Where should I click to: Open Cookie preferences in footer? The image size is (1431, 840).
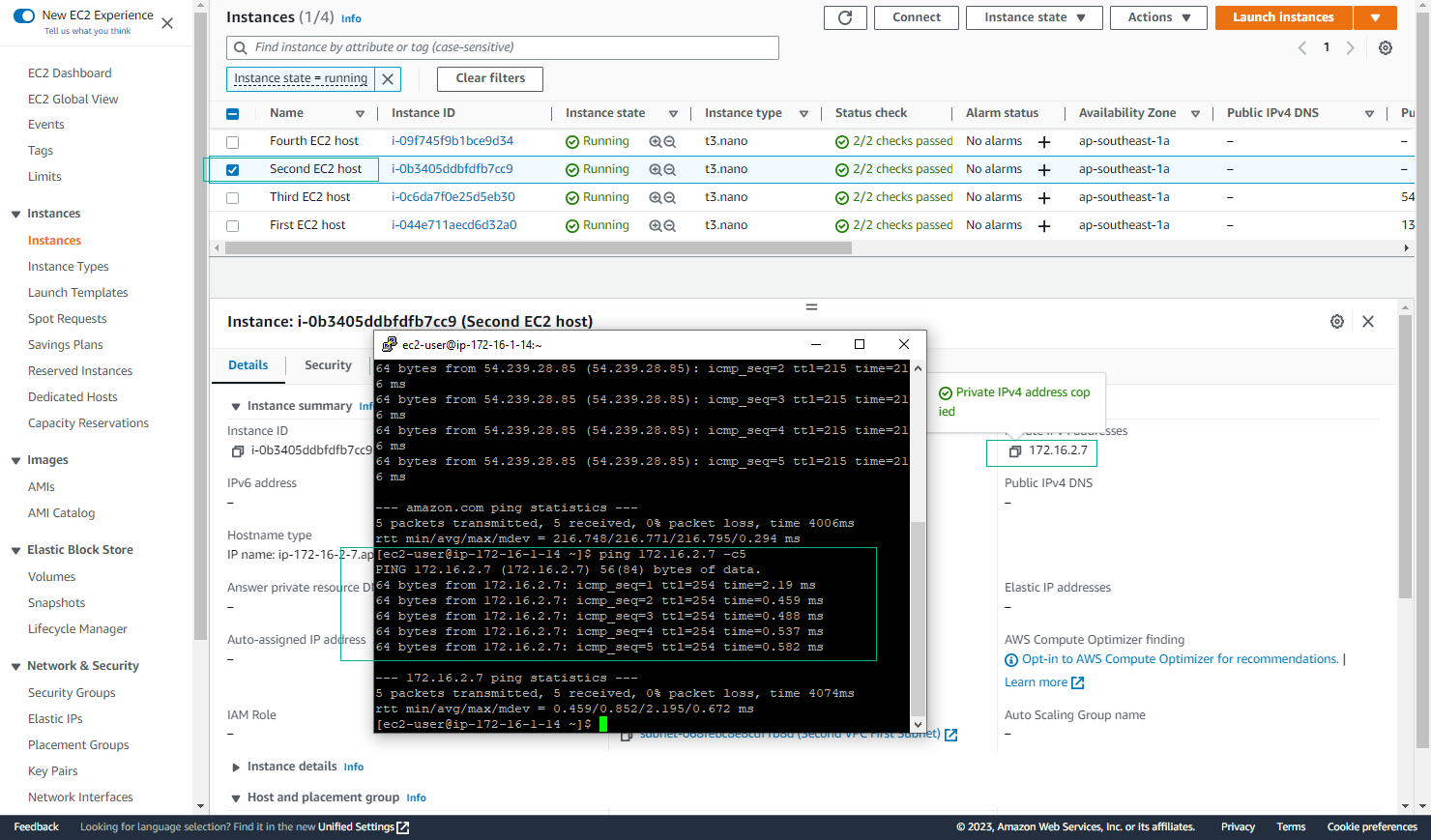pyautogui.click(x=1372, y=827)
